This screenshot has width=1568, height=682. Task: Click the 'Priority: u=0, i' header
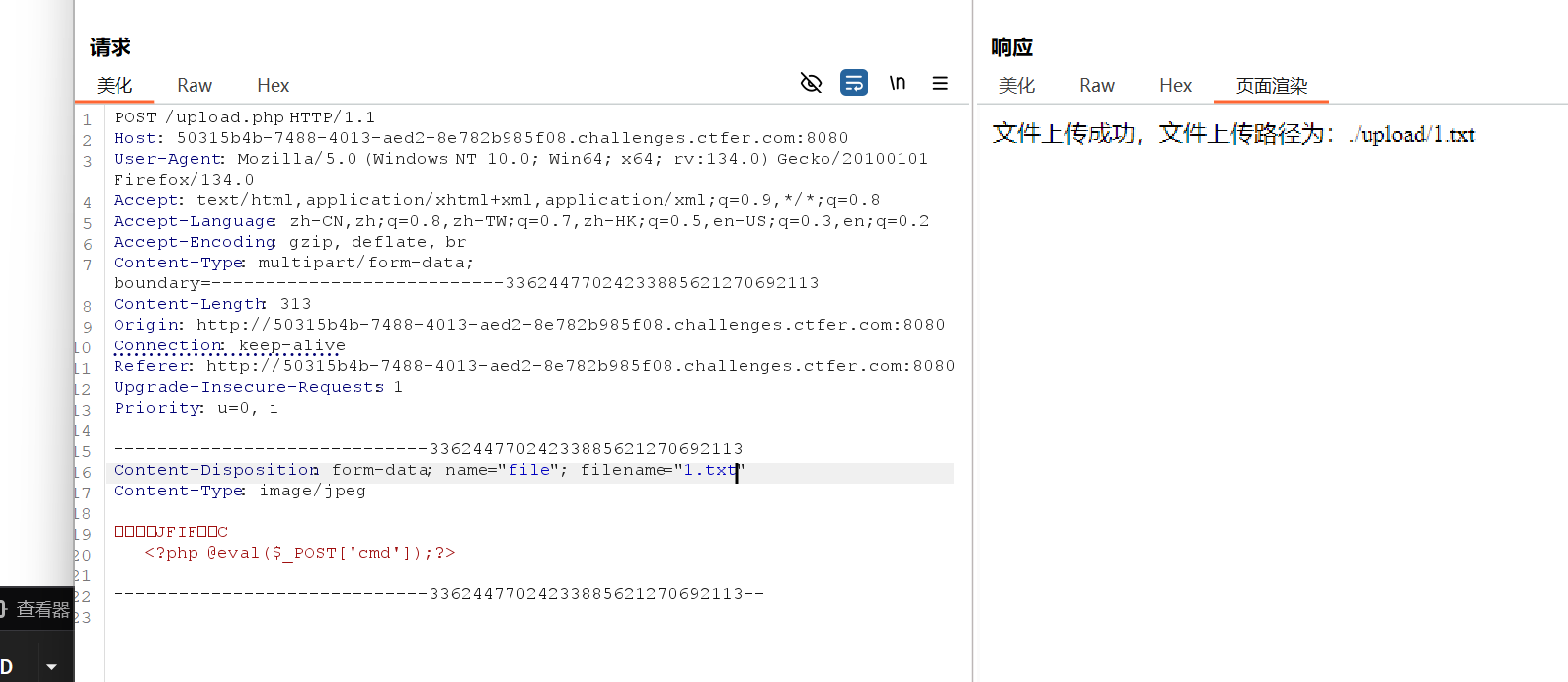point(196,408)
